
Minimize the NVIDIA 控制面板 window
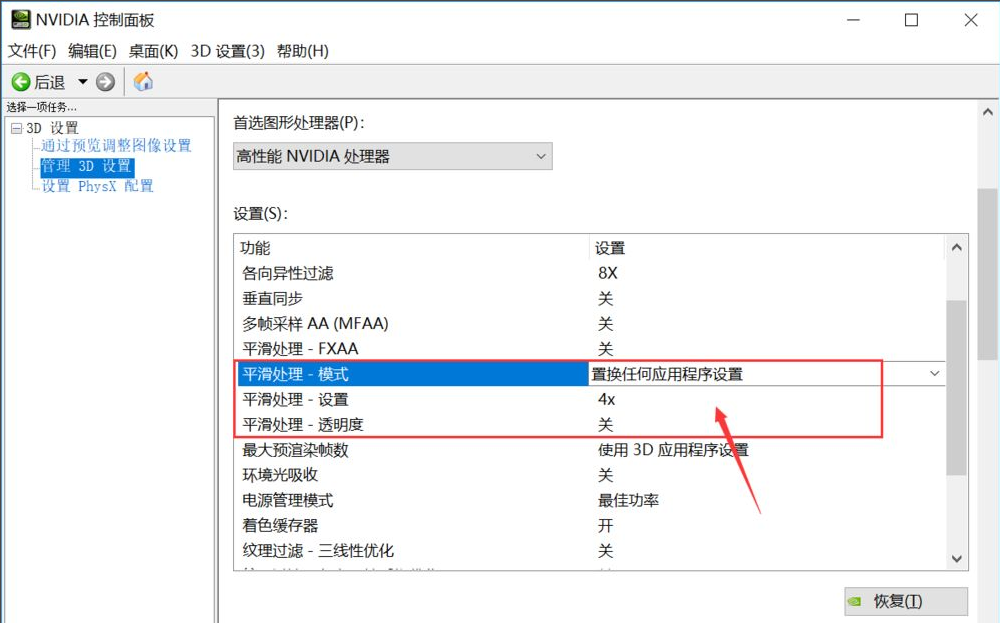click(x=853, y=20)
